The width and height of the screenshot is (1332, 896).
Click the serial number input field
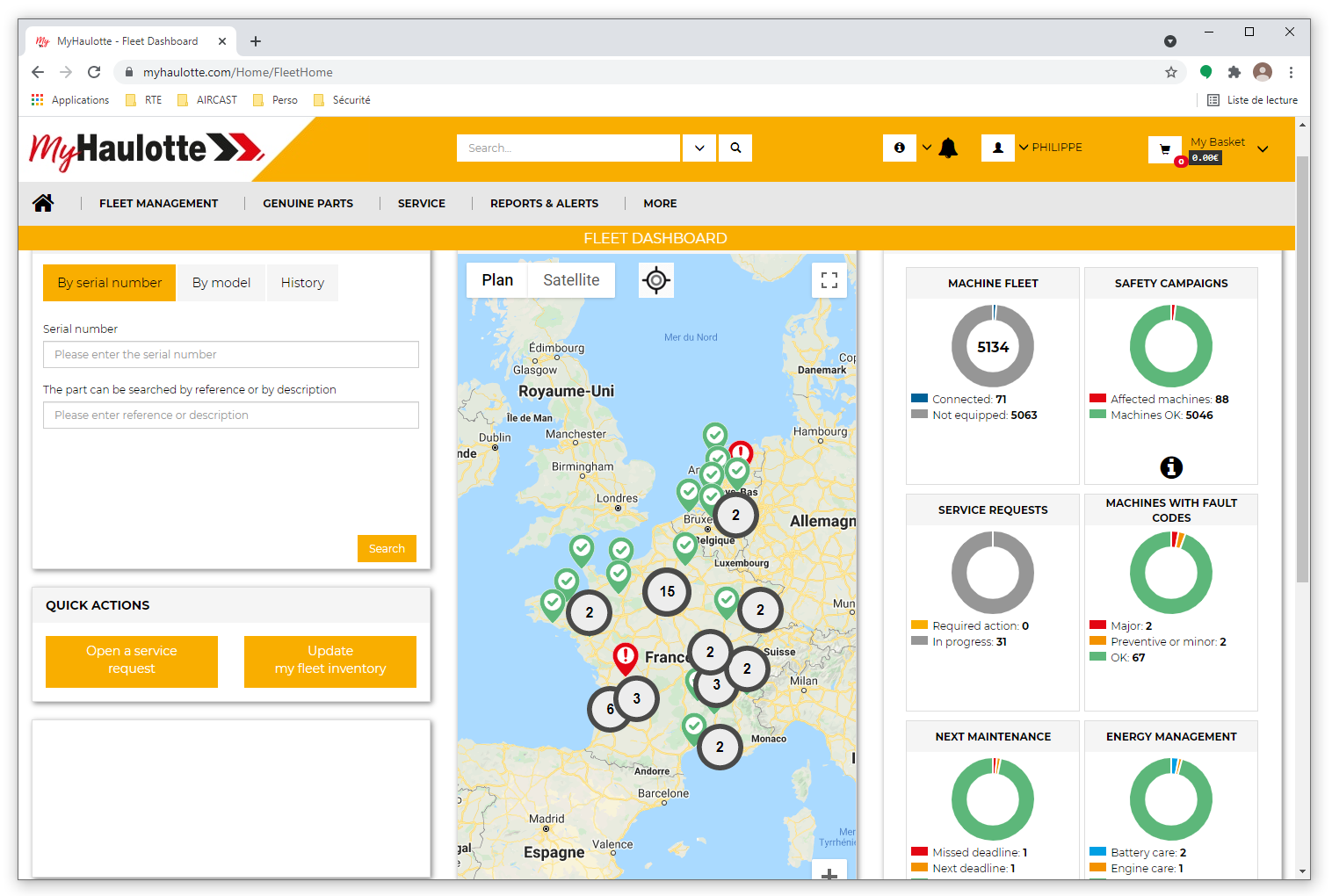tap(231, 355)
